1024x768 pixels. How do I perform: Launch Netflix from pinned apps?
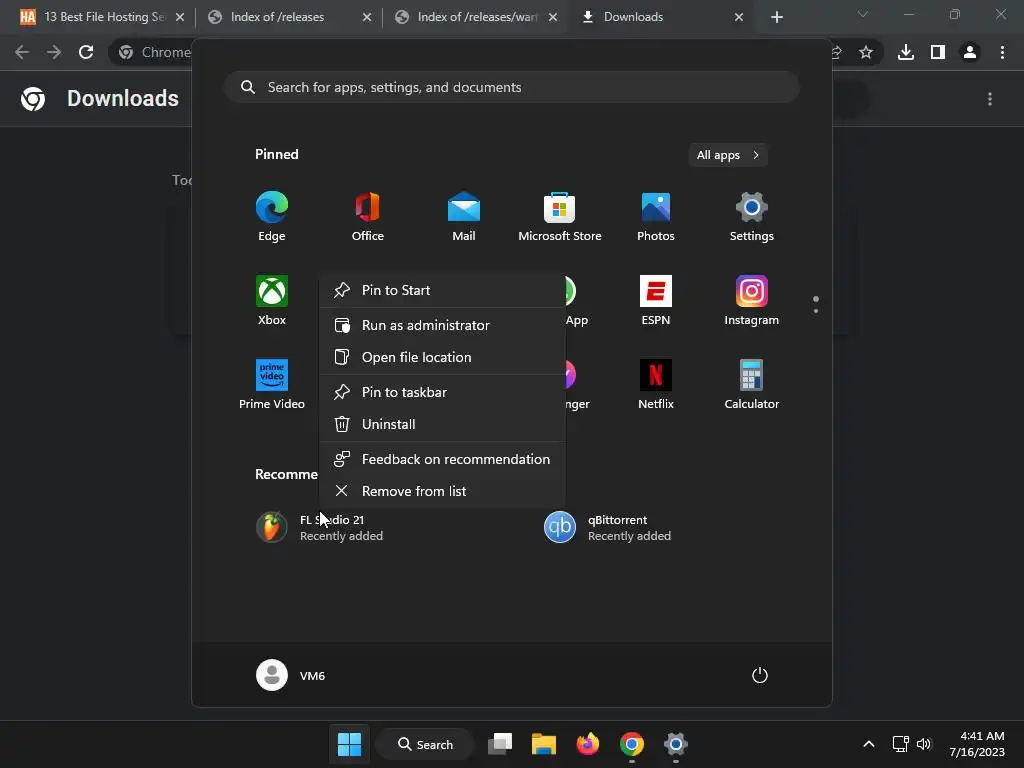tap(656, 384)
